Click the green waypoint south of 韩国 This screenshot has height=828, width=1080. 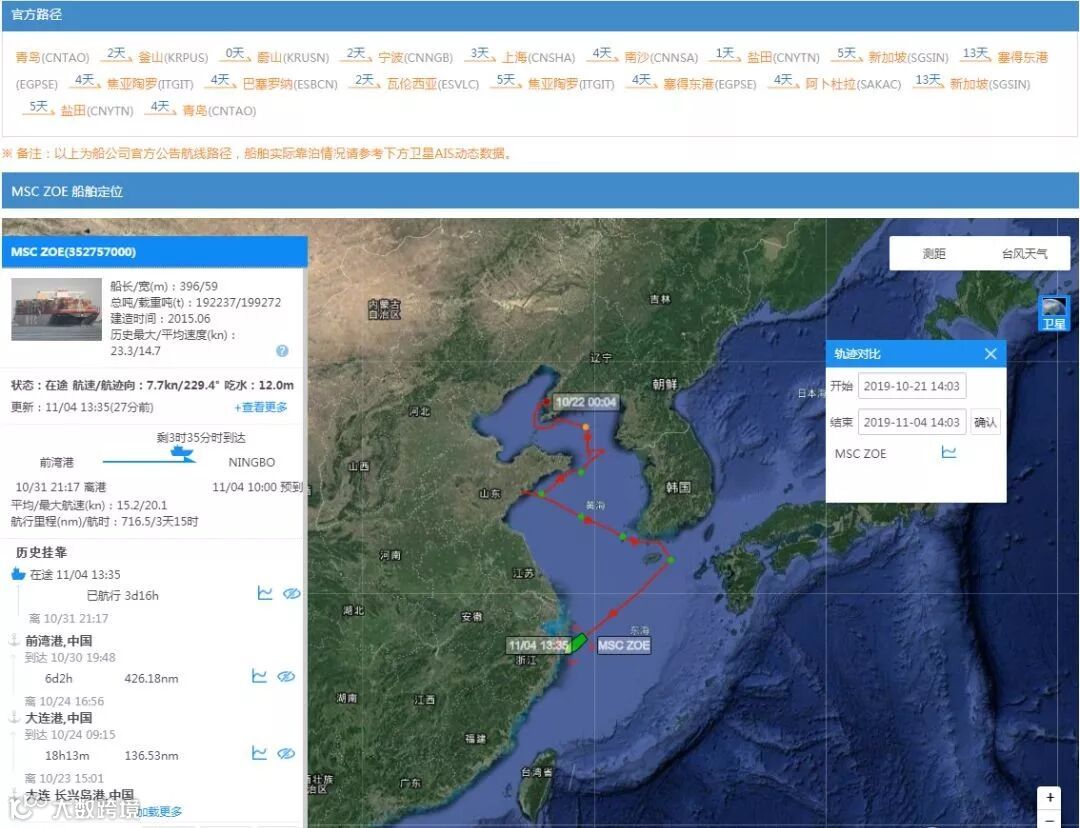point(670,560)
